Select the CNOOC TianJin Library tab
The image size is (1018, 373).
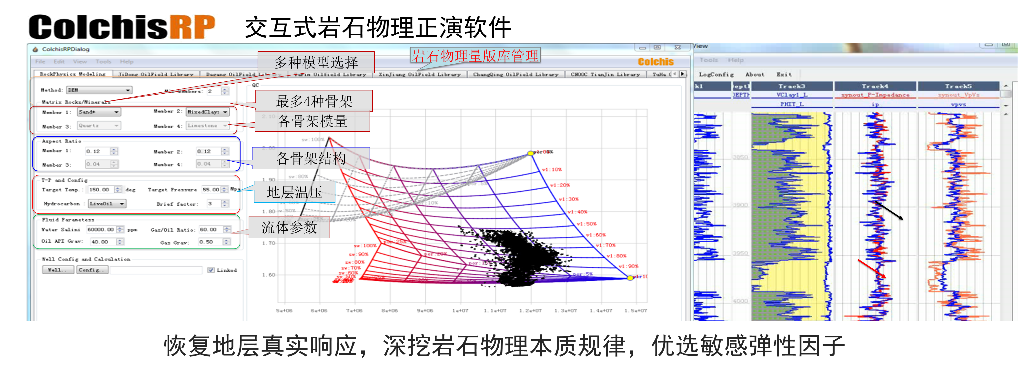605,75
